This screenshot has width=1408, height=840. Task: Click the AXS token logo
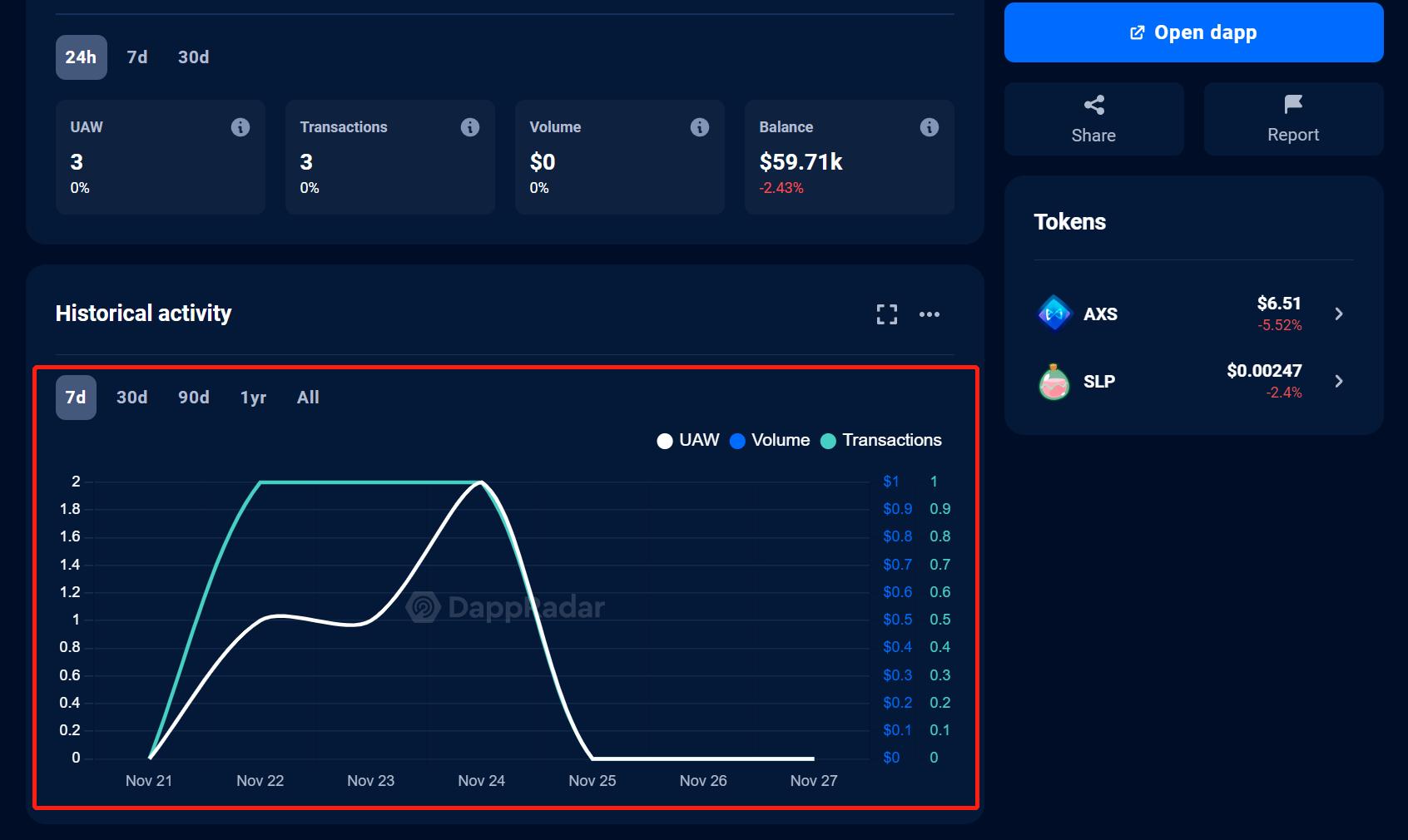(1054, 314)
